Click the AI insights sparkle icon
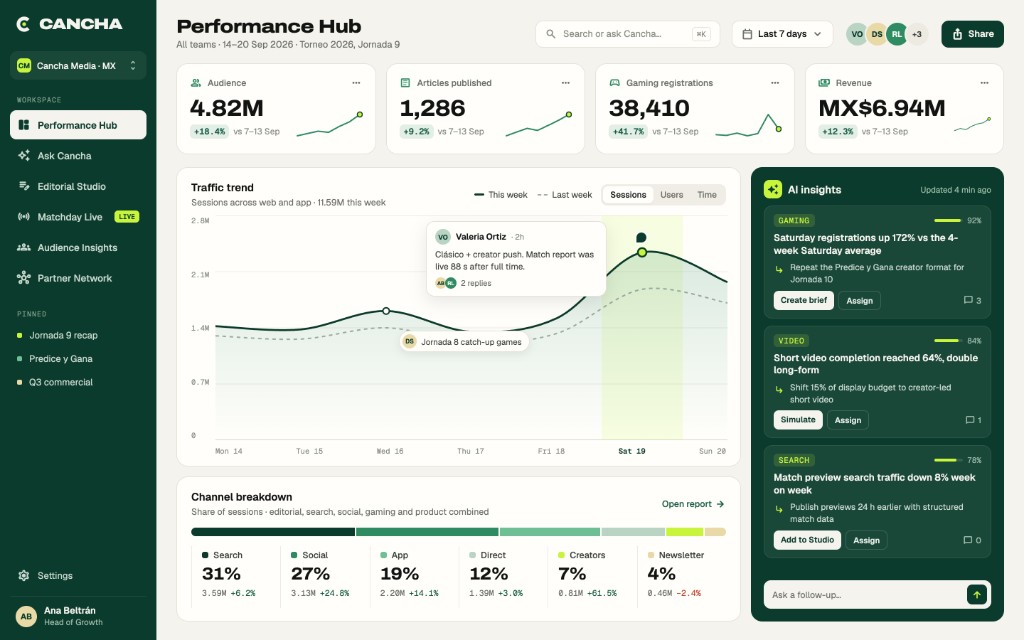 [x=773, y=189]
